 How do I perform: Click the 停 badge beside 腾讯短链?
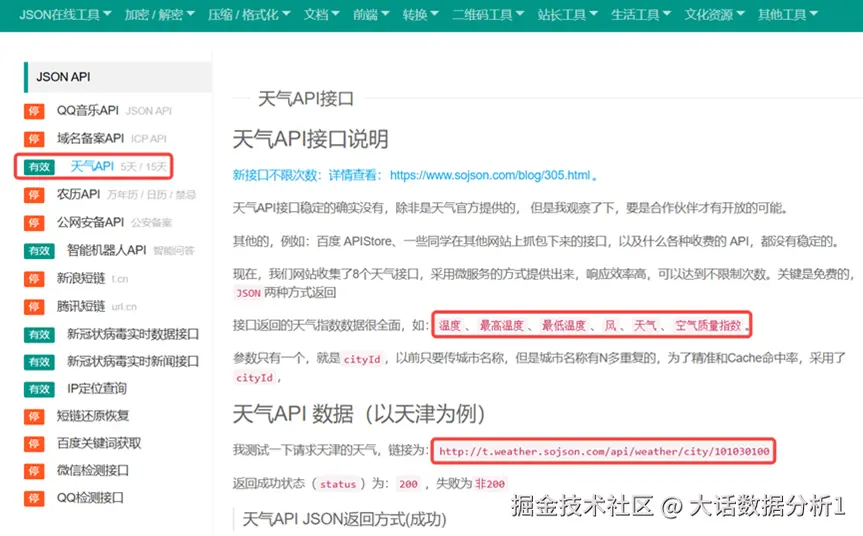tap(34, 307)
